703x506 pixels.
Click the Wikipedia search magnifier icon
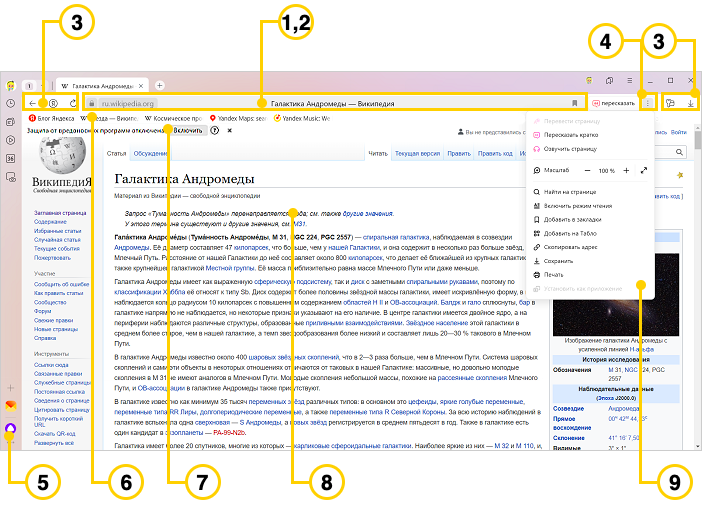679,152
